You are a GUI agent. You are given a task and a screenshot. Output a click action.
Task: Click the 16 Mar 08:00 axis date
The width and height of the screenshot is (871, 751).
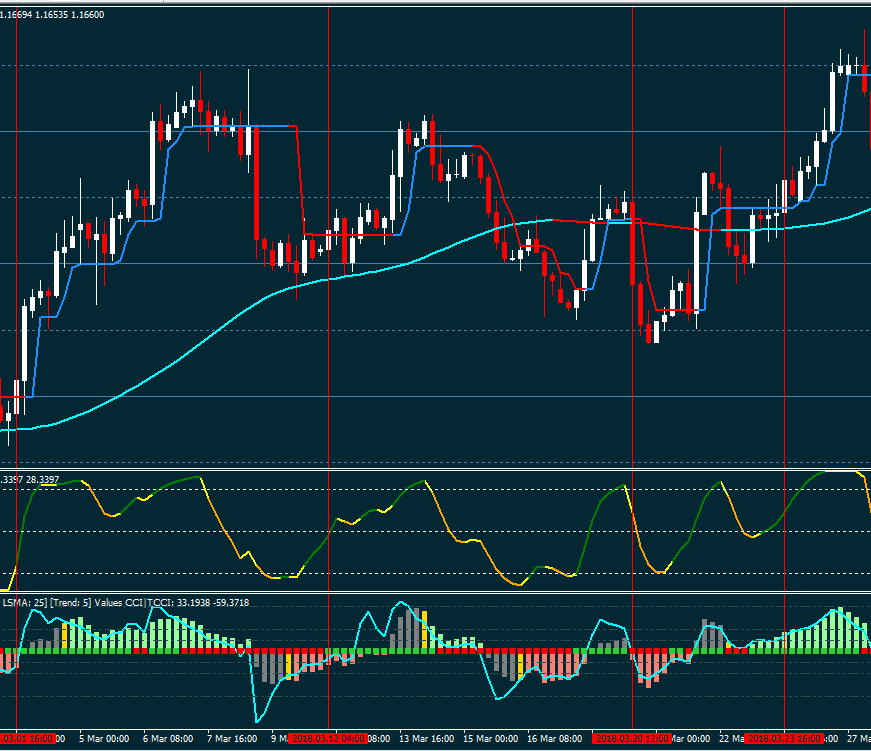(x=554, y=739)
